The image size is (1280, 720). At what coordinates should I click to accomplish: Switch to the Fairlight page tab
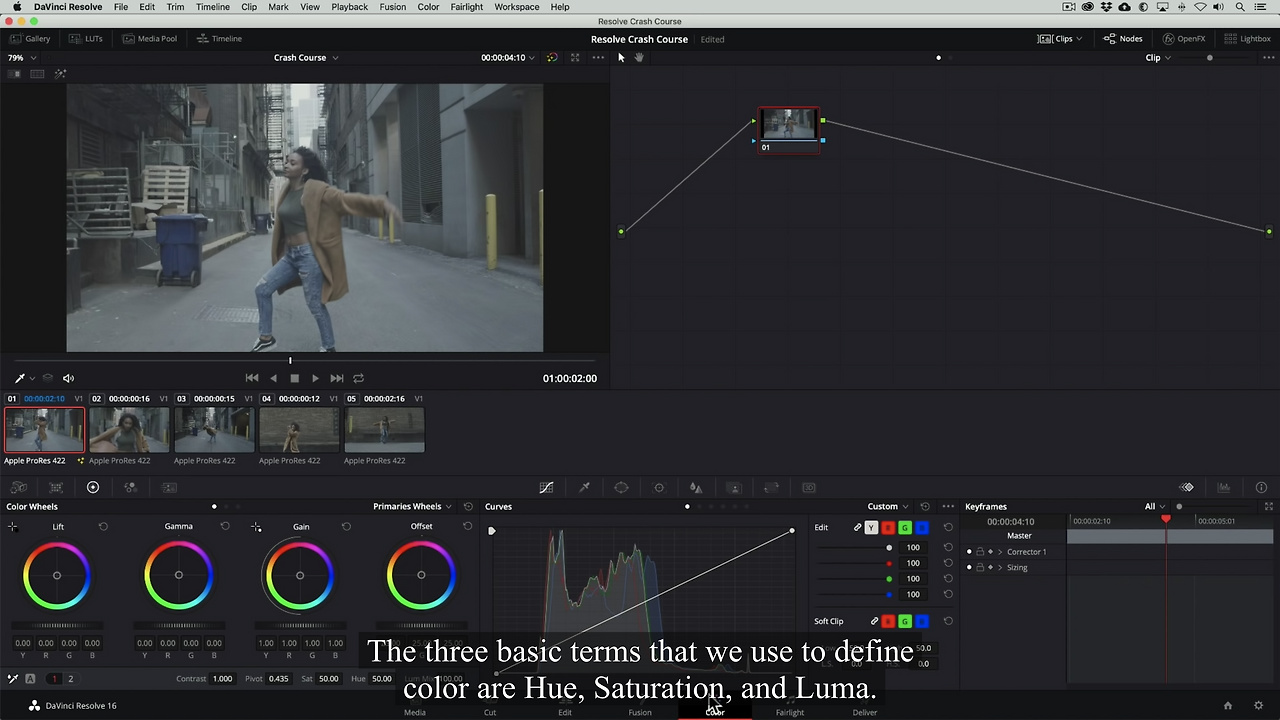click(789, 712)
